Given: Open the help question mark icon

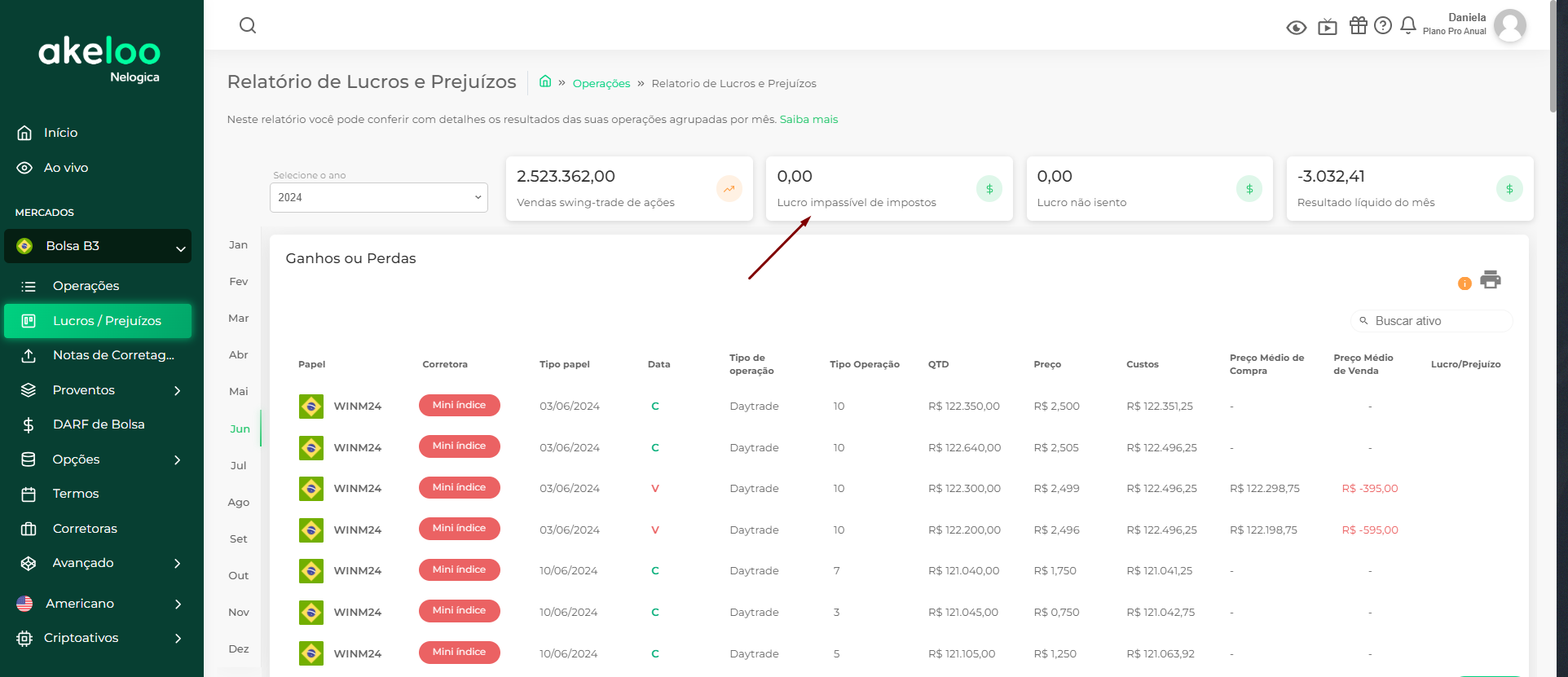Looking at the screenshot, I should click(x=1383, y=25).
